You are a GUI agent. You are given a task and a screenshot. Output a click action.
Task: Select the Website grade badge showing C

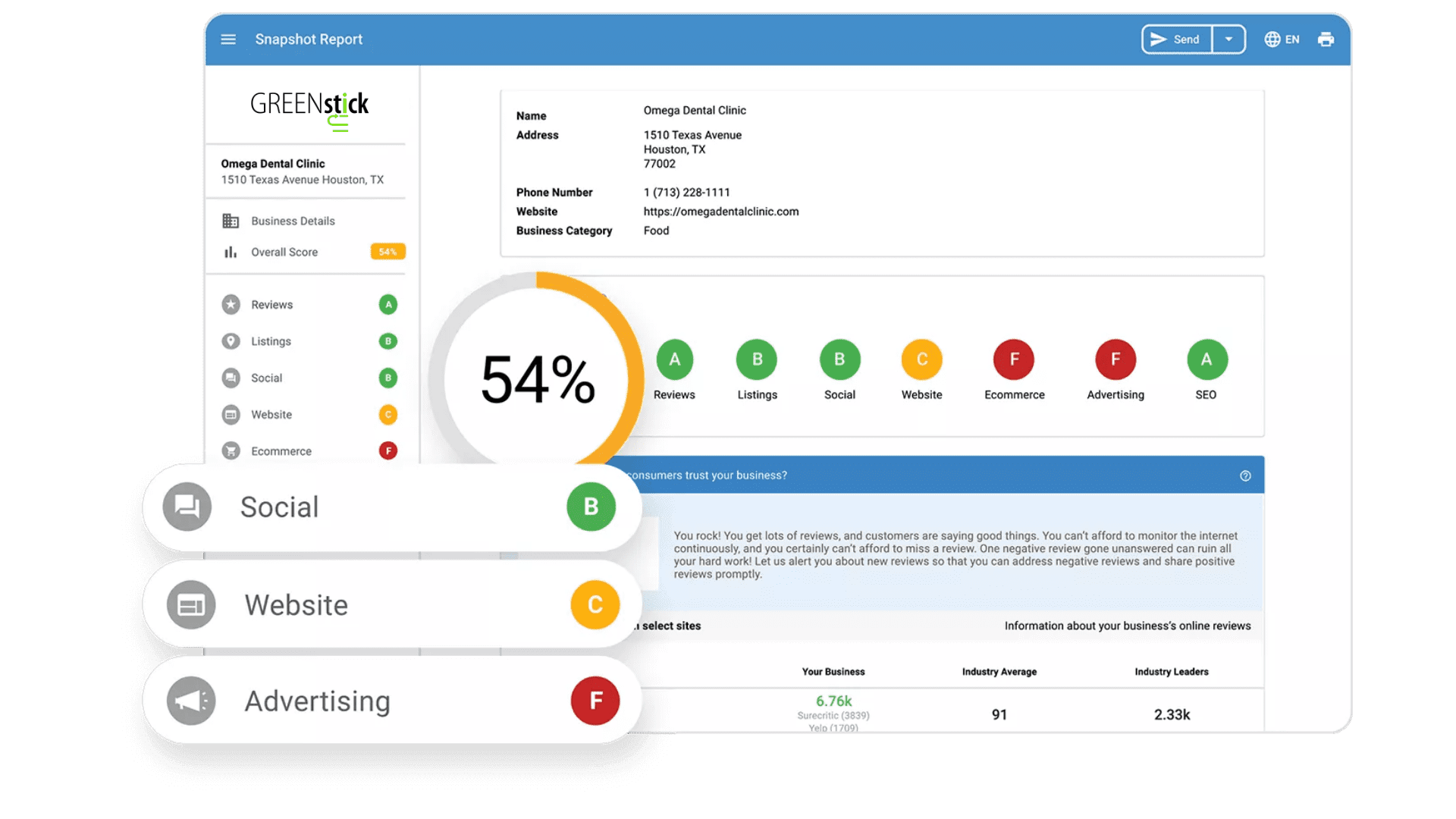tap(921, 359)
